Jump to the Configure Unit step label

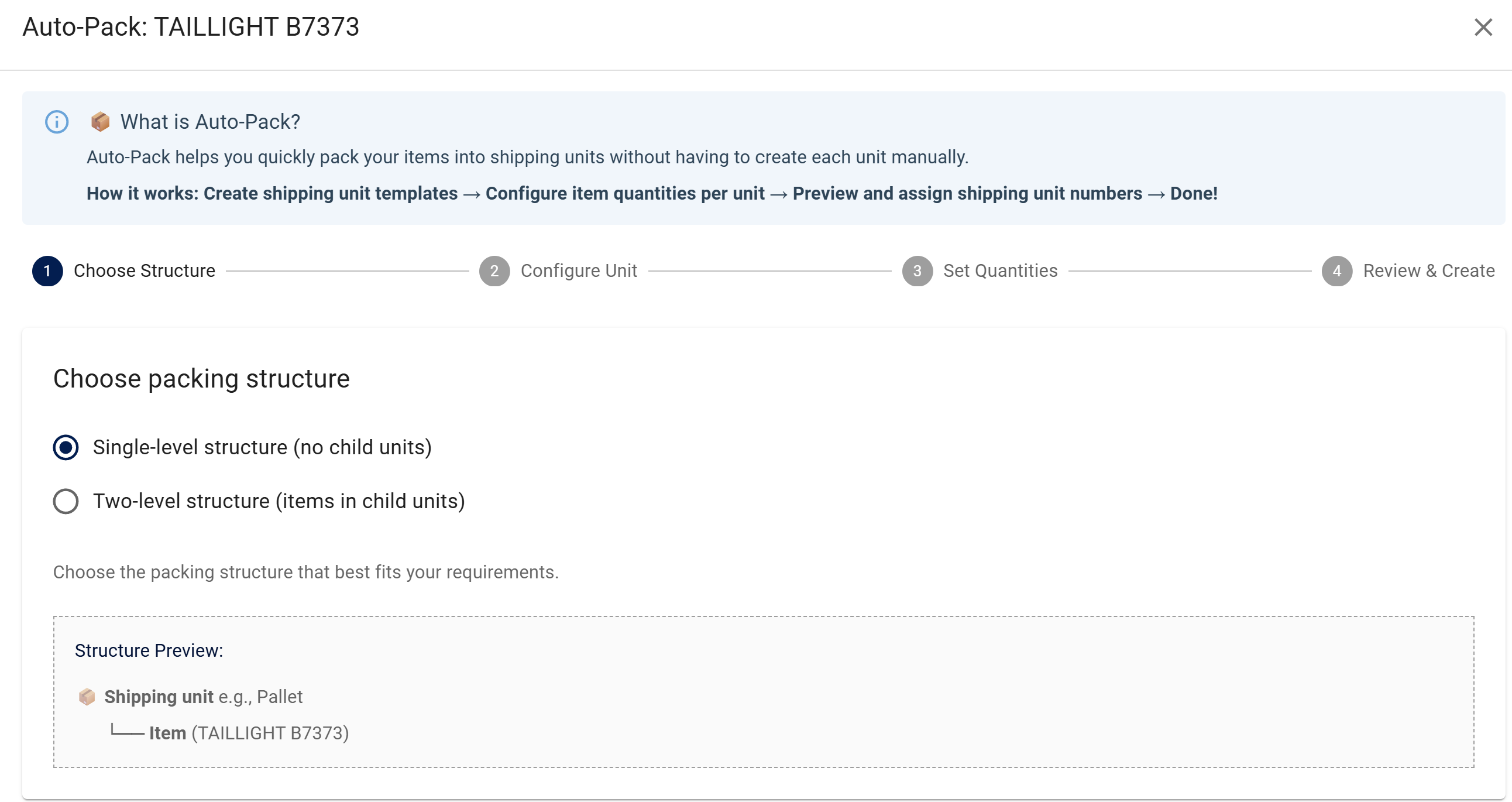pos(579,270)
